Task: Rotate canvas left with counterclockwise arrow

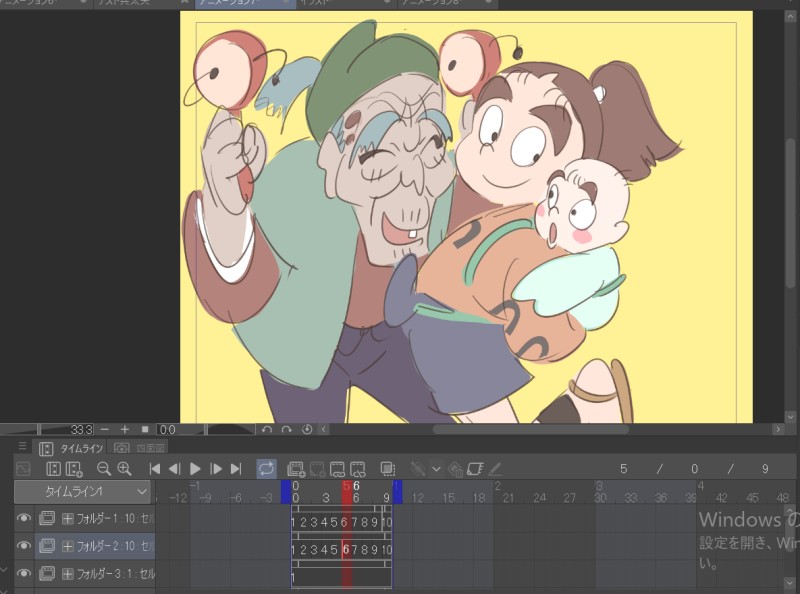Action: pyautogui.click(x=266, y=430)
